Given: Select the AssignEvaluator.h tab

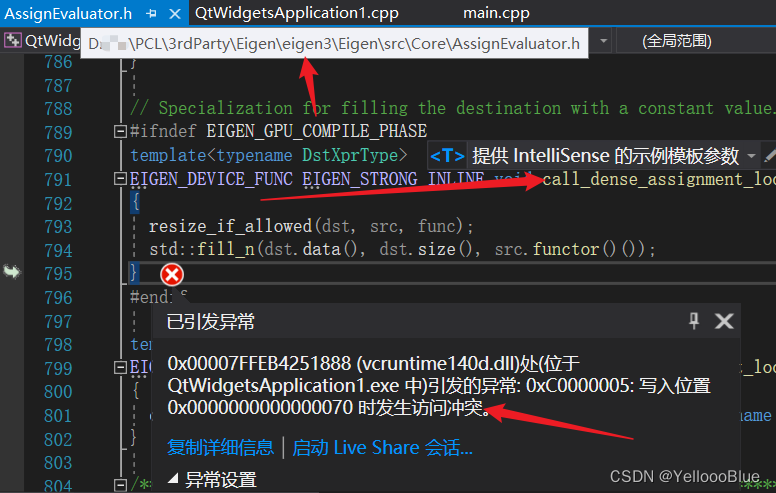Looking at the screenshot, I should [68, 13].
